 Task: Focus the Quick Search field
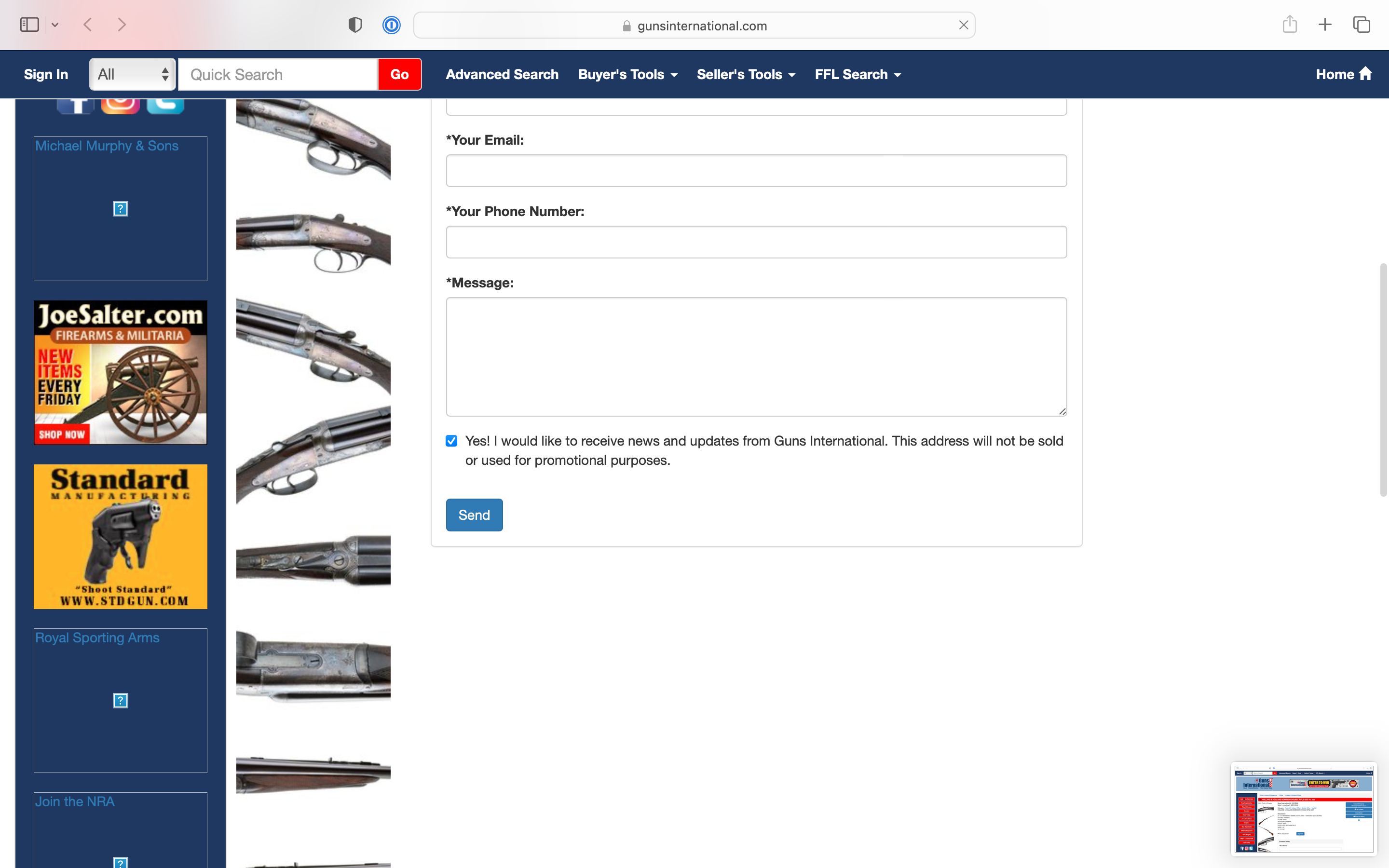(278, 74)
